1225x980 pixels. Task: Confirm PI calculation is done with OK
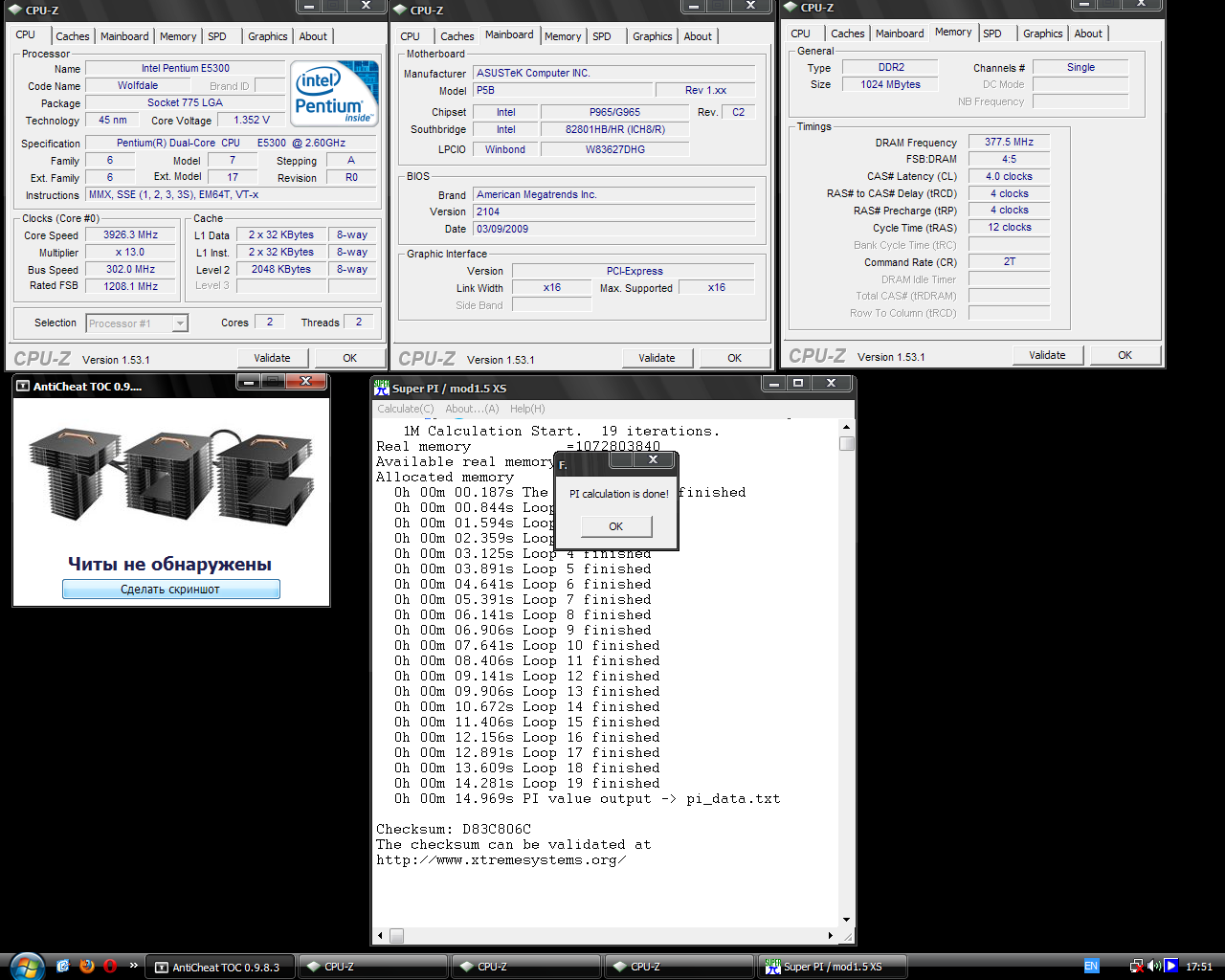coord(616,526)
